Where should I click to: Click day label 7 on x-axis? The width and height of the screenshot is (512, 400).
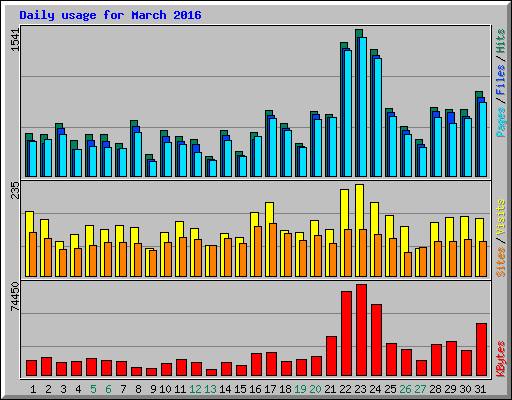[123, 389]
